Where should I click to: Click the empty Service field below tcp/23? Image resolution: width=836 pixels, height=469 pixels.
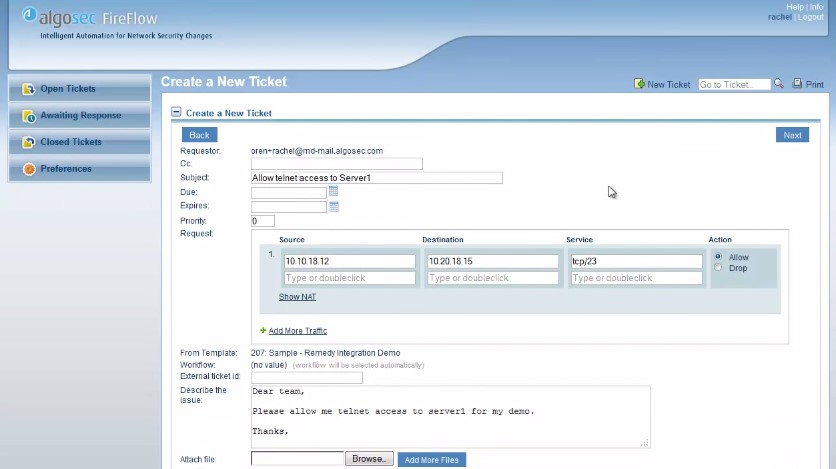coord(636,278)
